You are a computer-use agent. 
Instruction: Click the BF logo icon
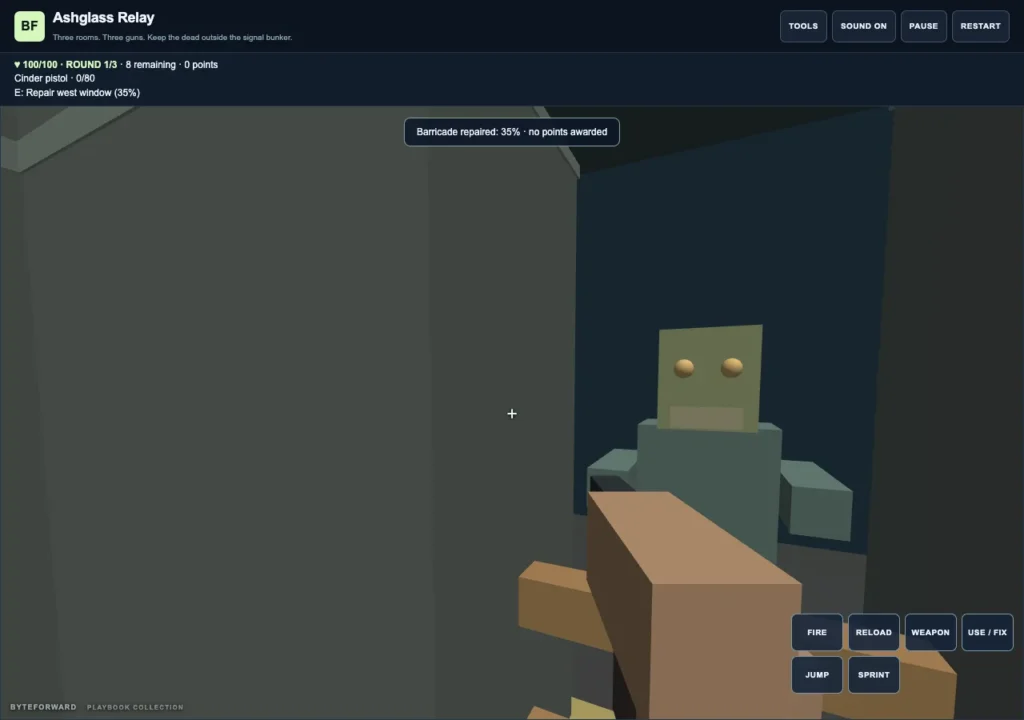29,26
